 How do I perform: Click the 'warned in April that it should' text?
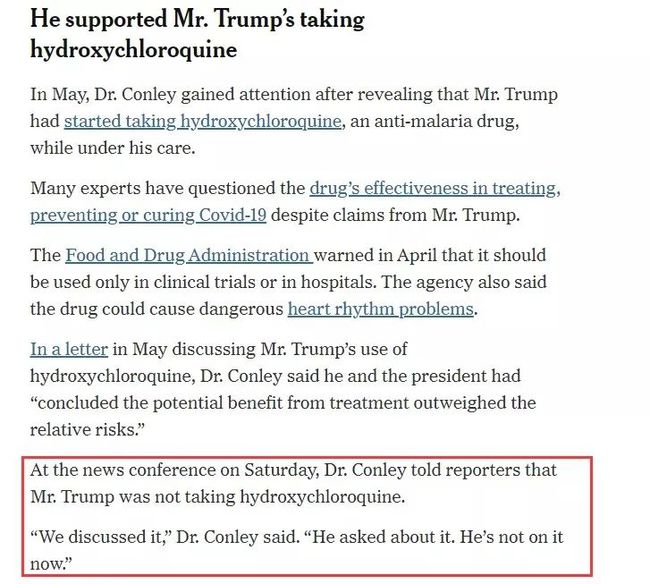(430, 255)
